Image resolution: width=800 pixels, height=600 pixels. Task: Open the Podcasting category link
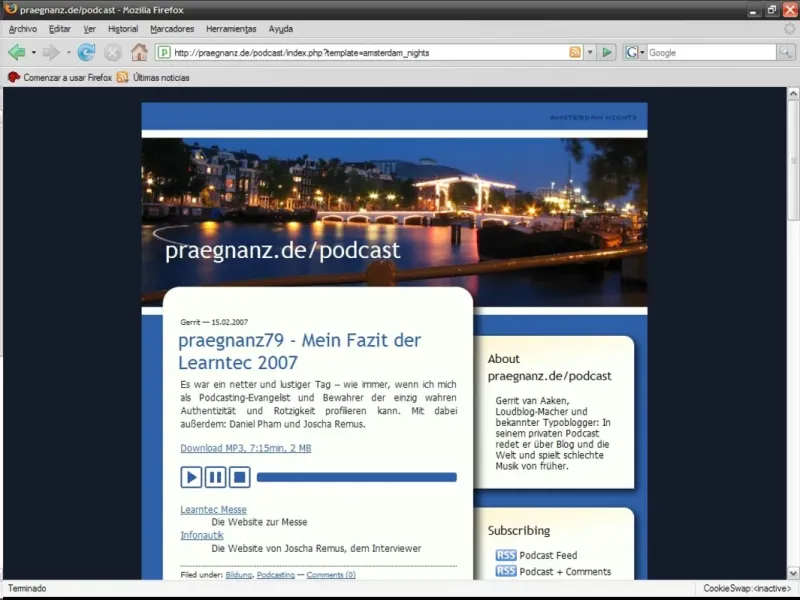pyautogui.click(x=276, y=575)
